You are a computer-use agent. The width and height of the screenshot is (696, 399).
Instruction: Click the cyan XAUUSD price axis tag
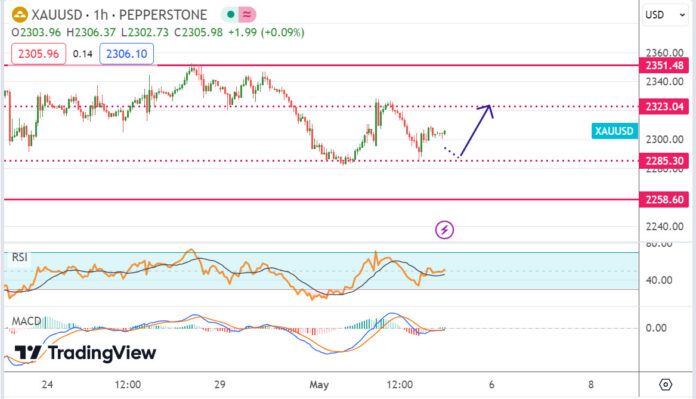(614, 131)
